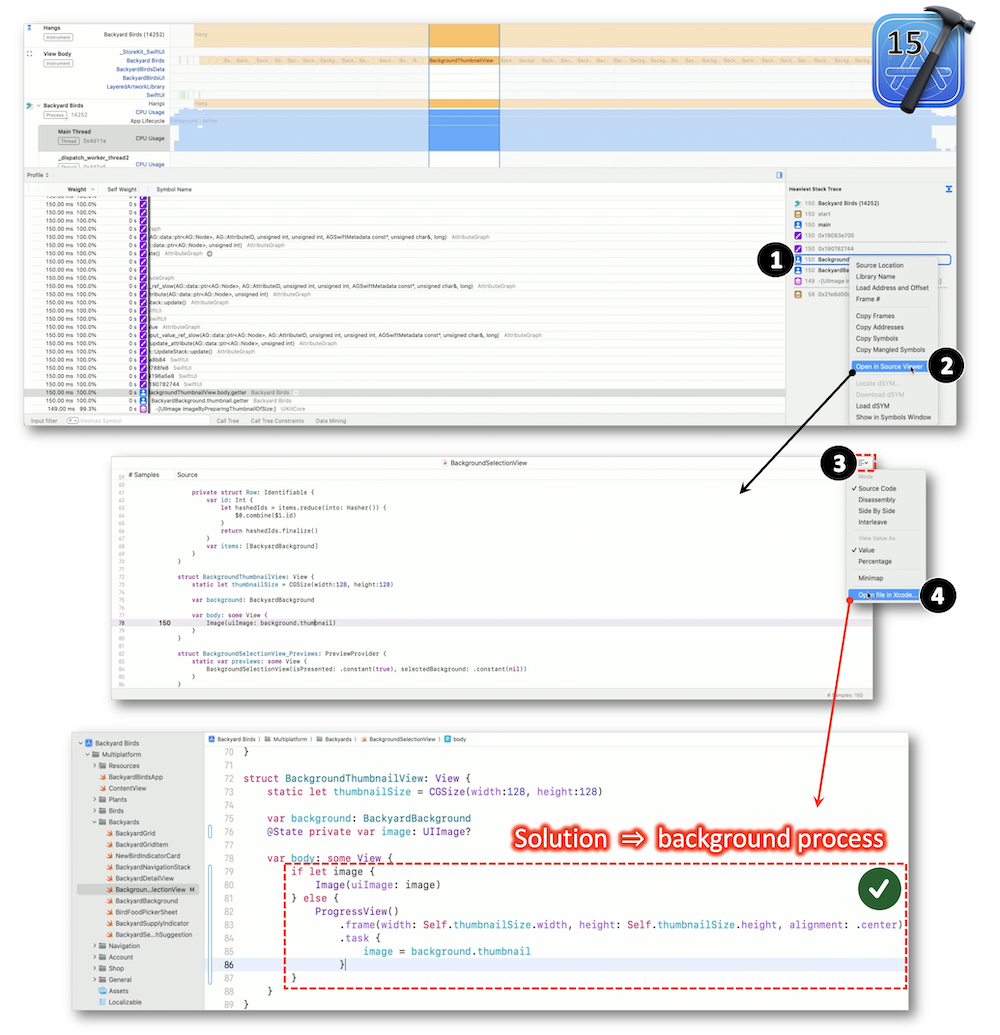Click the Swift icon next to BackyardGrid

pos(110,833)
